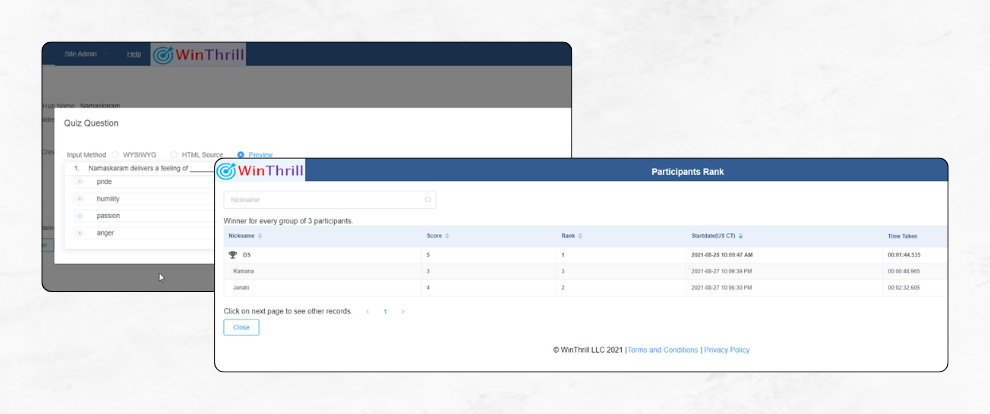
Task: Choose the Preview input method radio
Action: pyautogui.click(x=241, y=155)
